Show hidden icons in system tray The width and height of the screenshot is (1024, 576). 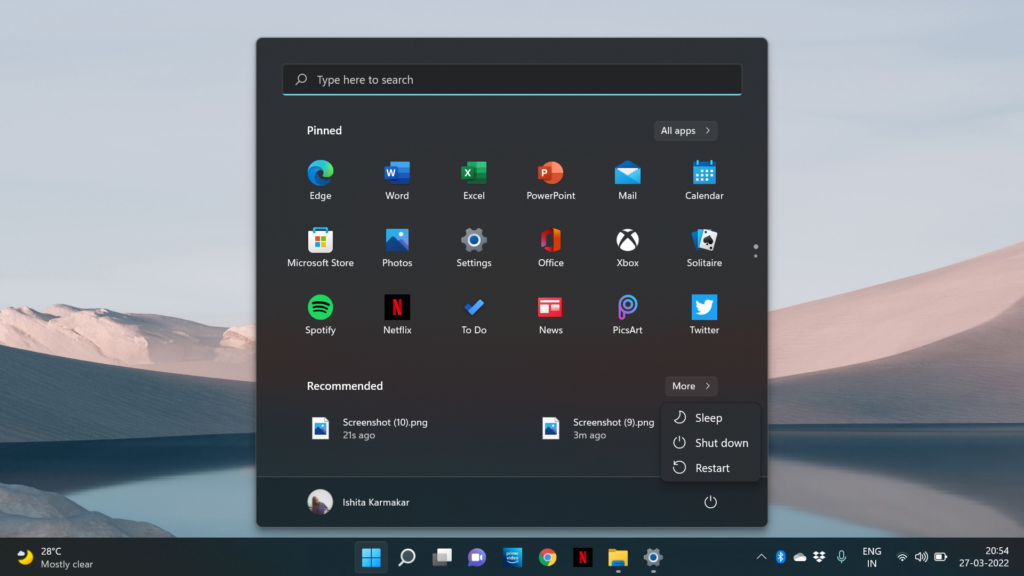[761, 557]
